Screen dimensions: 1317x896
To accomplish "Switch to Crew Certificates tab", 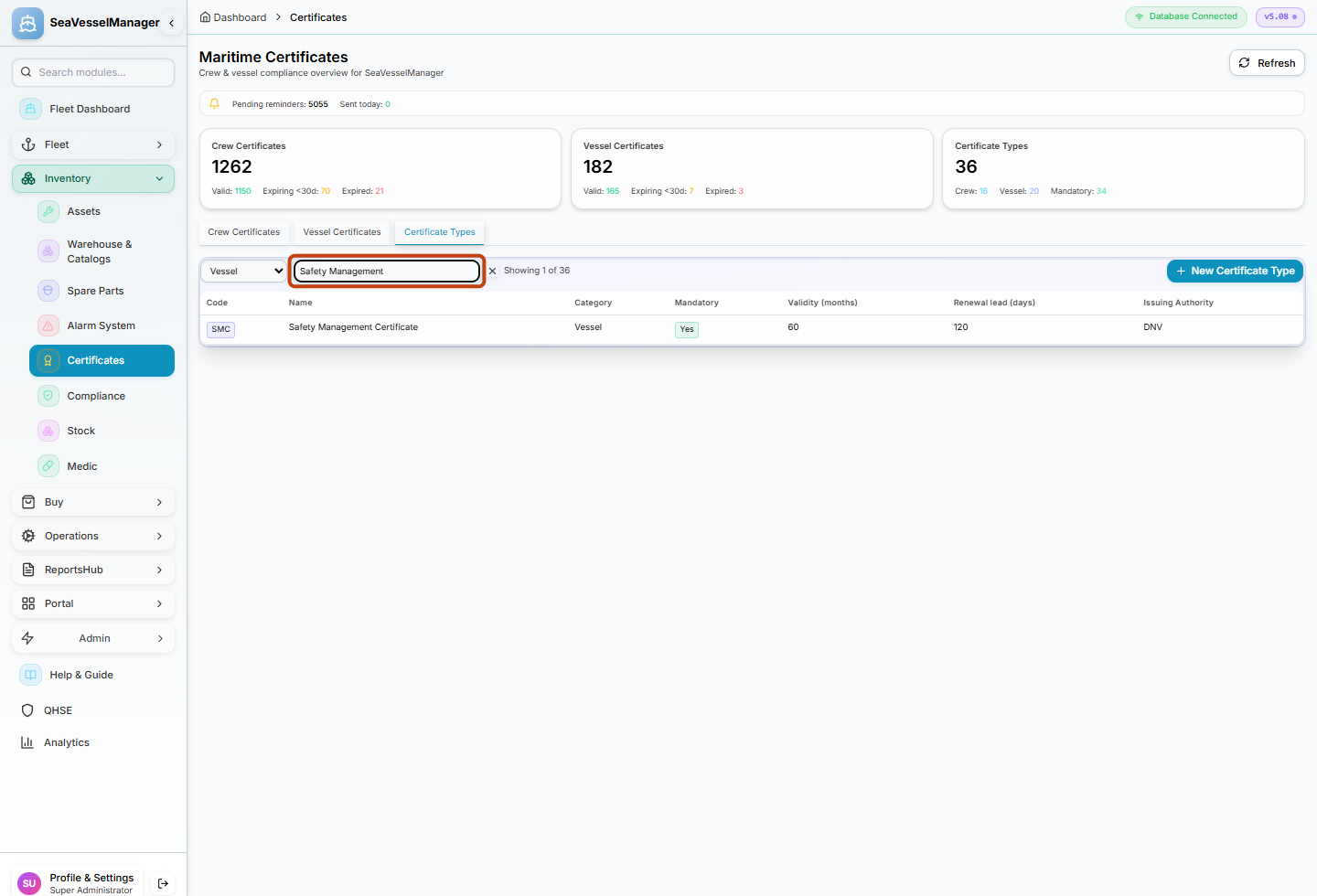I will (x=243, y=232).
